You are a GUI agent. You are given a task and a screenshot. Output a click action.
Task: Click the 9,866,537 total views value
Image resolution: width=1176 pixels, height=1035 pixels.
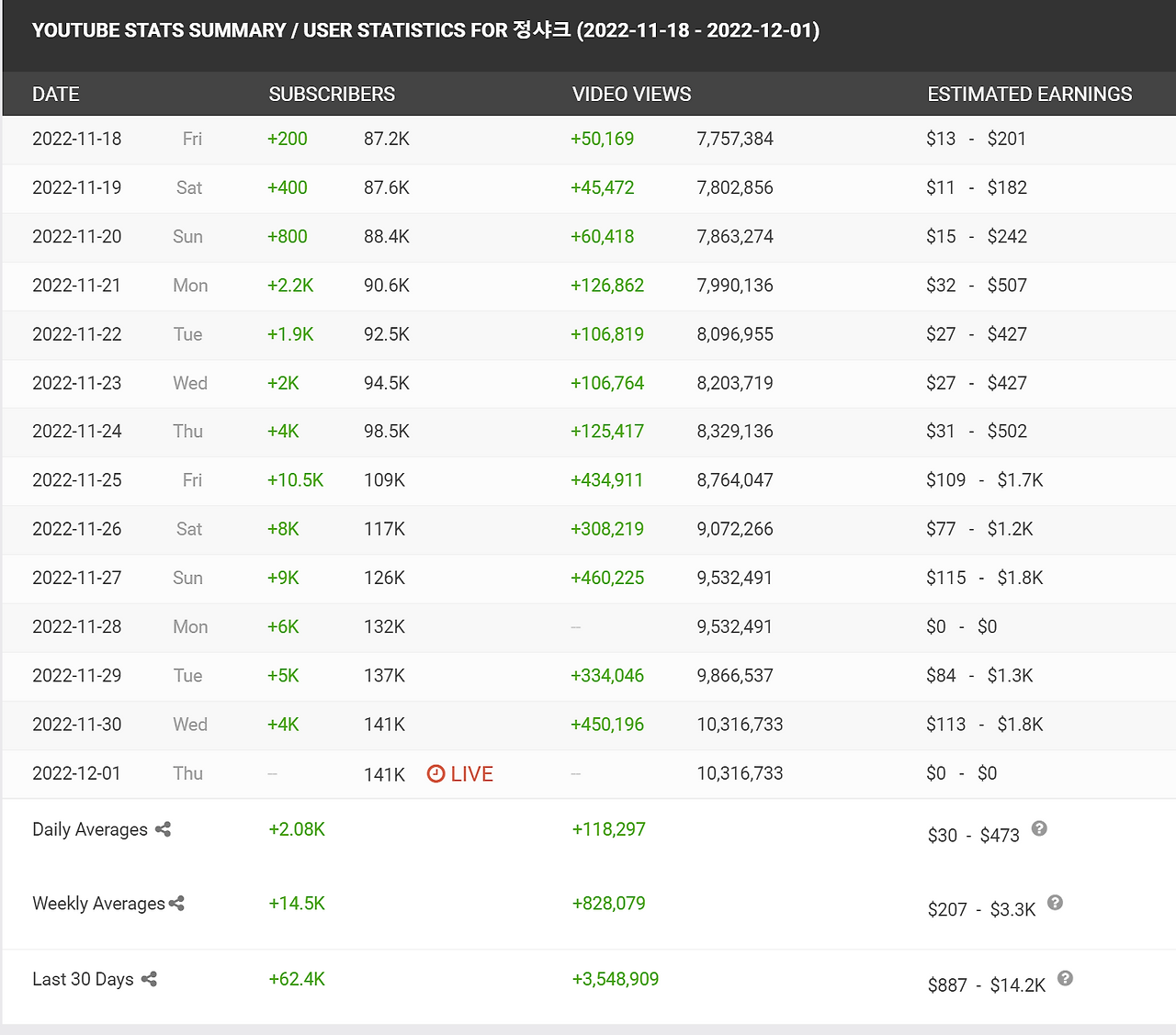(735, 676)
